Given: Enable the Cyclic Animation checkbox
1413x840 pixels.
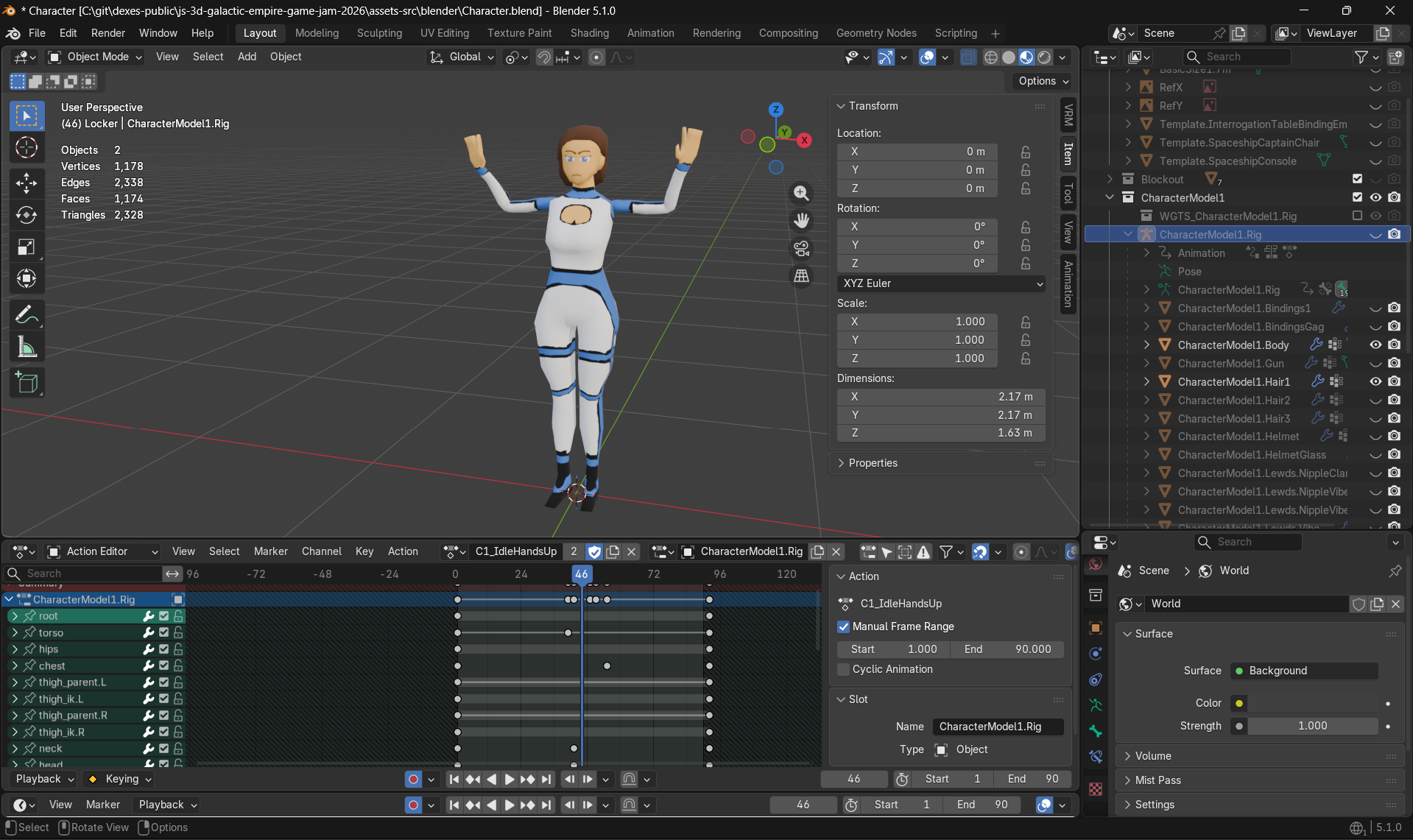Looking at the screenshot, I should 844,669.
